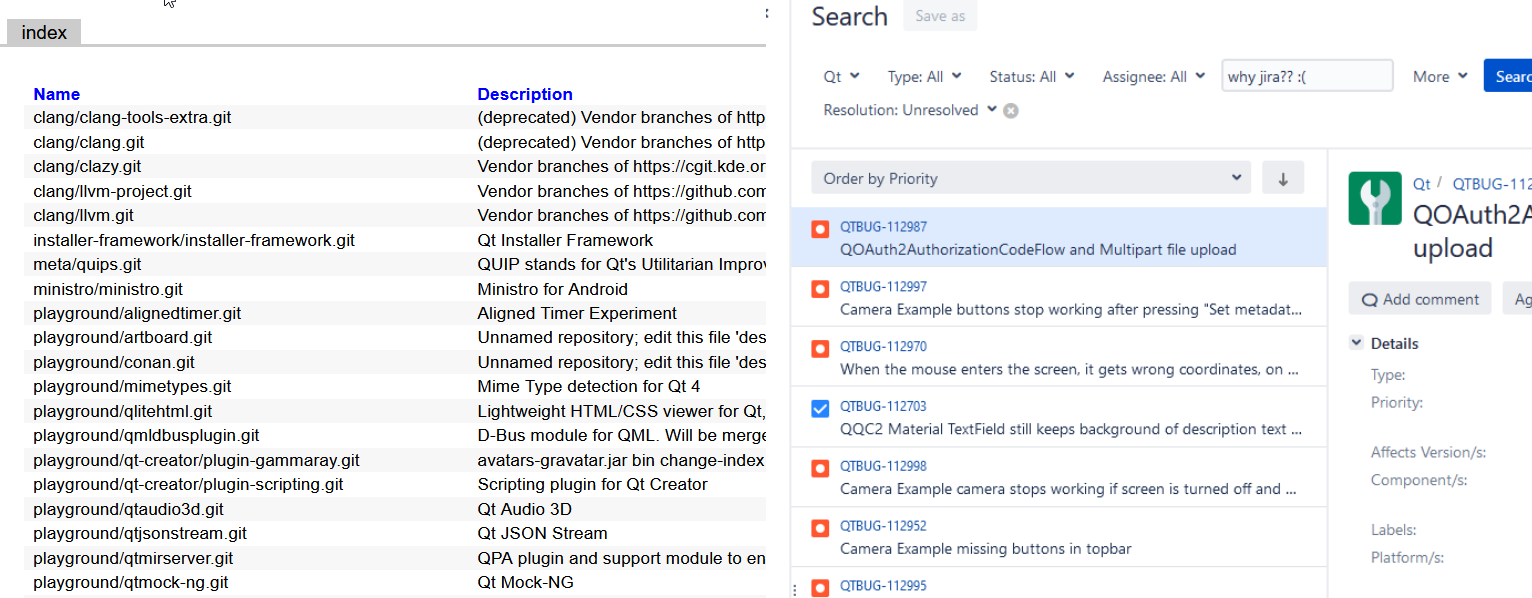1532x598 pixels.
Task: Open the Resolution: Unresolved filter dropdown
Action: click(x=909, y=110)
